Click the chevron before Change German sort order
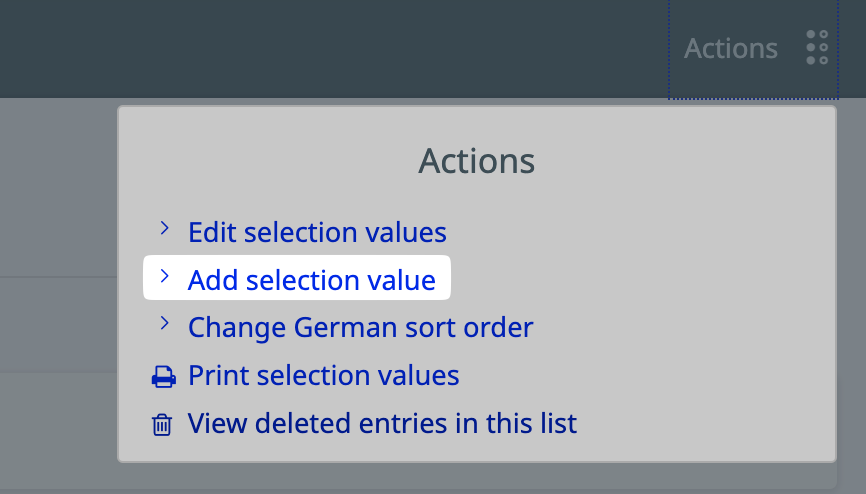Screen dimensions: 866x494 click(x=164, y=324)
